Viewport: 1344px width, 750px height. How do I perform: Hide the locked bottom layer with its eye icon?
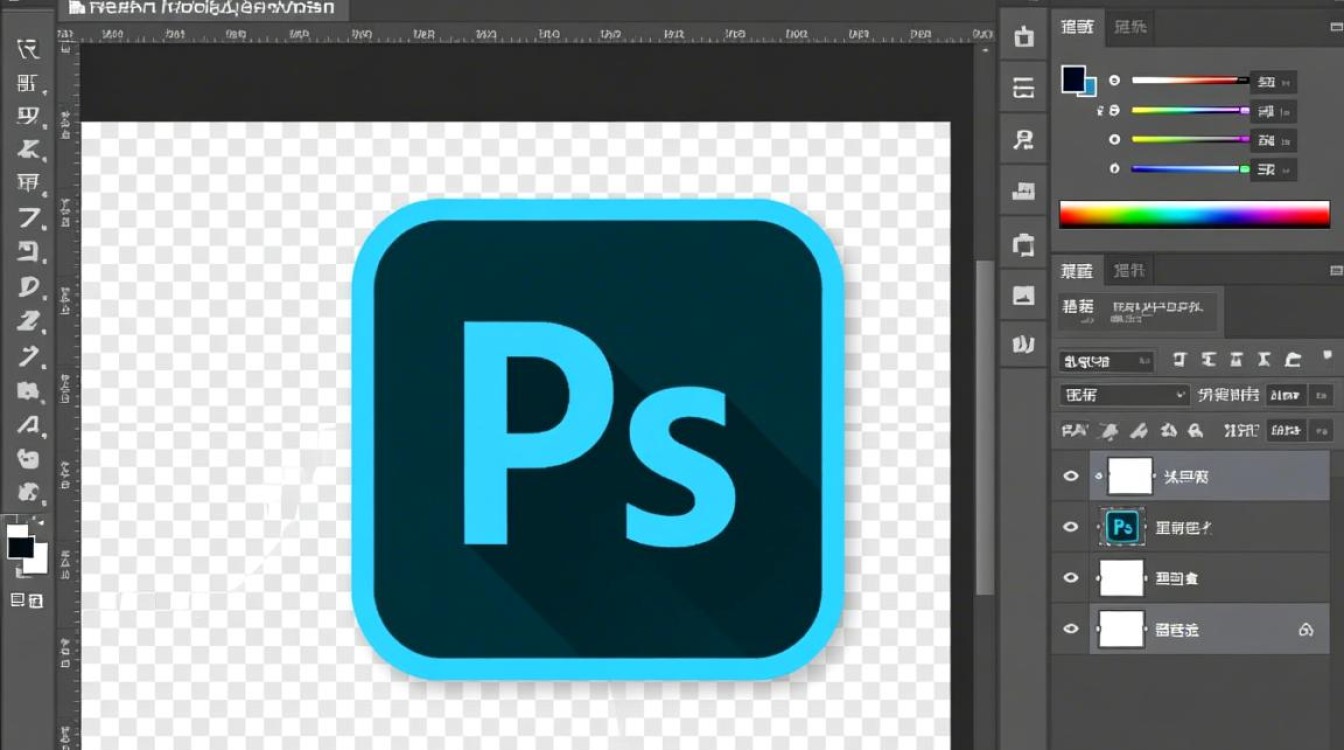(x=1071, y=629)
